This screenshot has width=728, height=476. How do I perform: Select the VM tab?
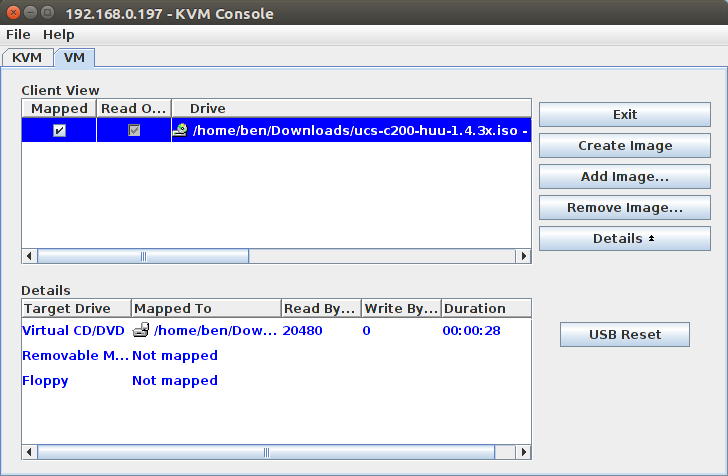pyautogui.click(x=74, y=58)
